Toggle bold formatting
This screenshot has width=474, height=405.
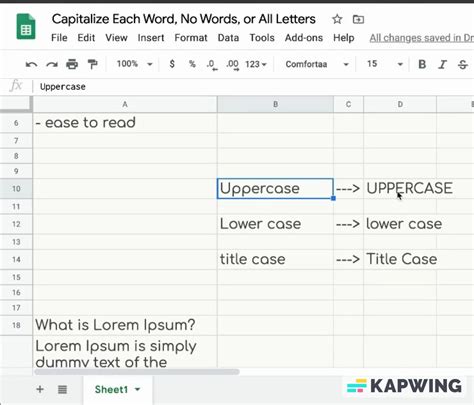(422, 64)
